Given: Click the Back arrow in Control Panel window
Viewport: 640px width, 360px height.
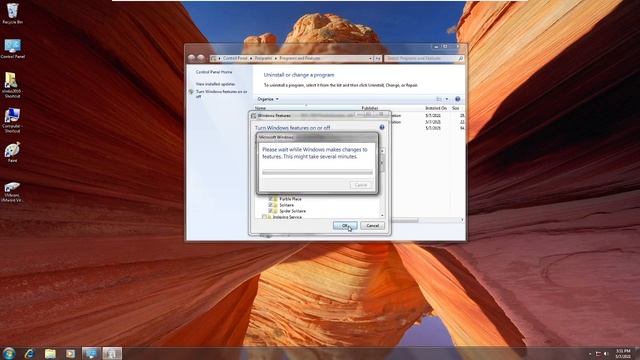Looking at the screenshot, I should coord(191,58).
